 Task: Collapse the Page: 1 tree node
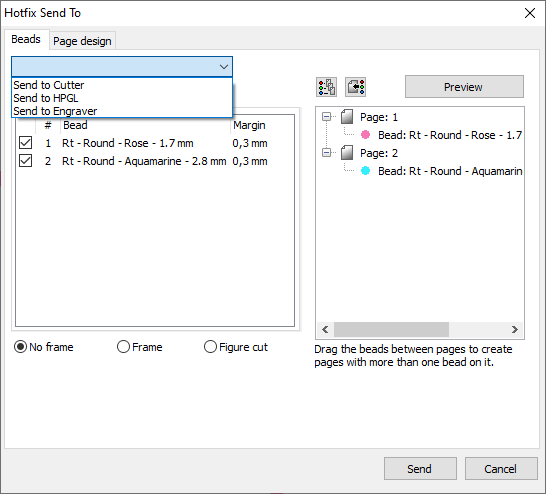(x=326, y=117)
